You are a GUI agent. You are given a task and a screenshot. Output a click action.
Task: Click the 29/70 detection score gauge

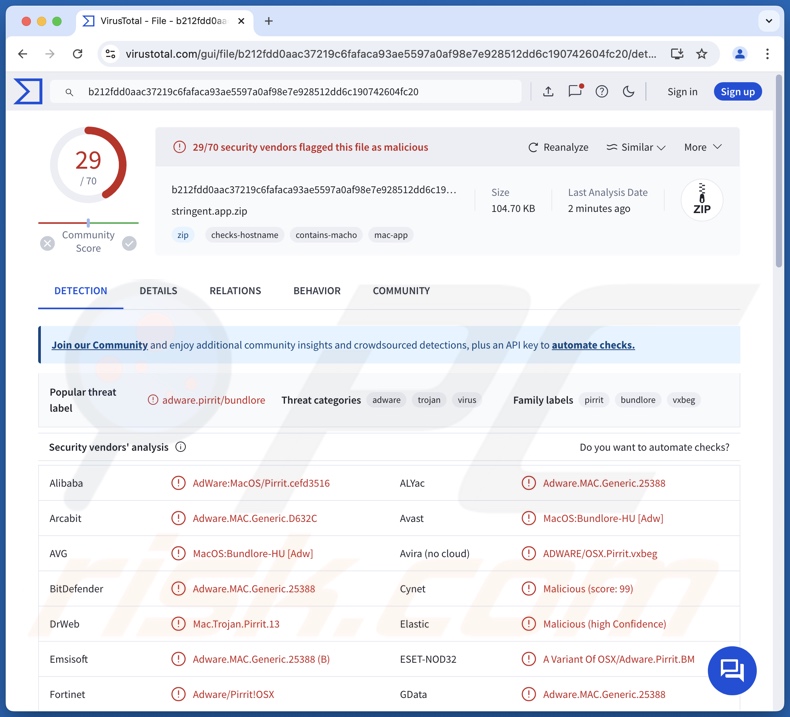point(88,165)
